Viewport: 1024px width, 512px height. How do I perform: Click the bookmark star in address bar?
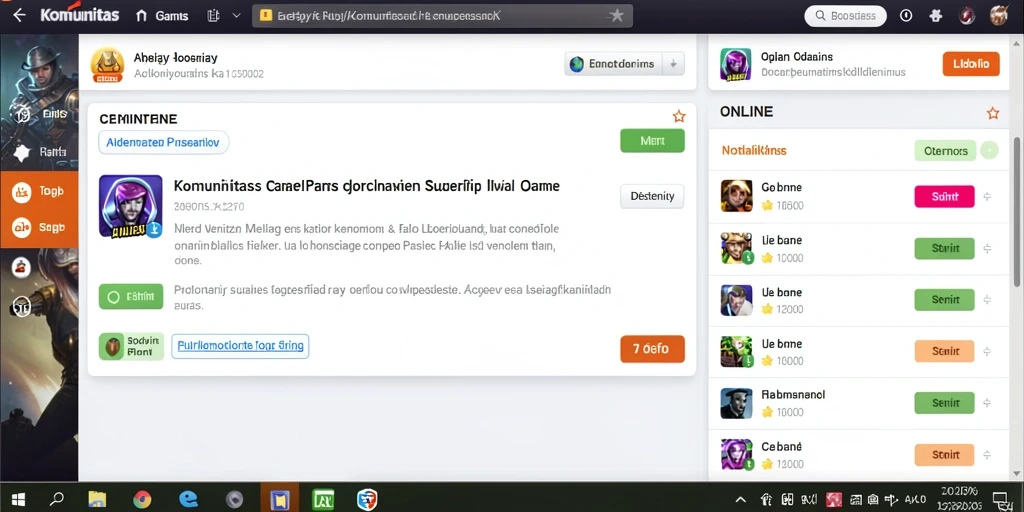tap(616, 16)
